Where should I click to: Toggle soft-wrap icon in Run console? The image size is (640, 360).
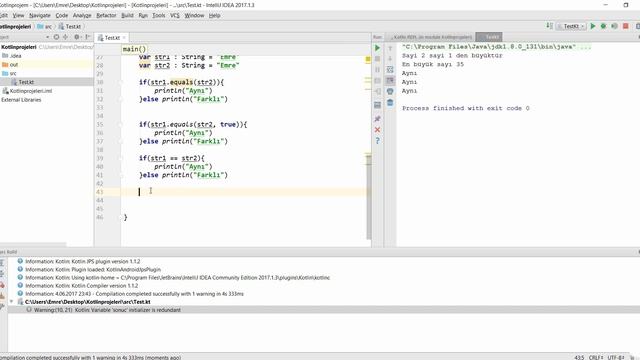point(390,70)
